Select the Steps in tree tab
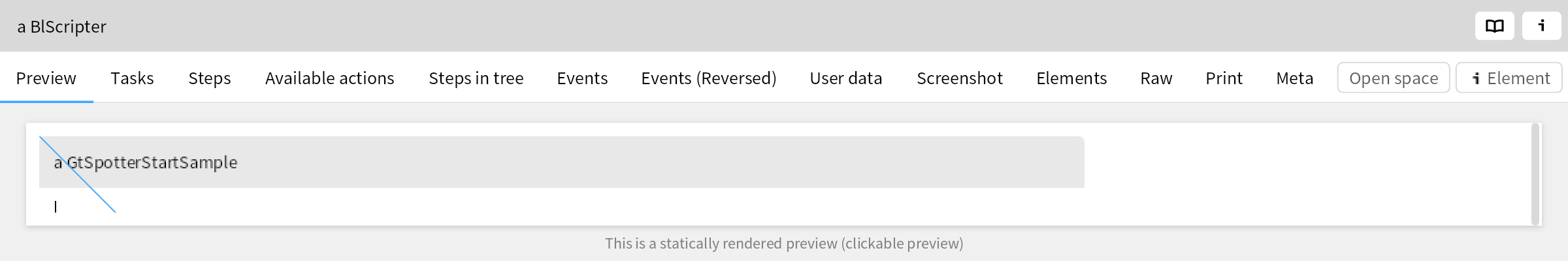This screenshot has width=1568, height=261. tap(476, 78)
